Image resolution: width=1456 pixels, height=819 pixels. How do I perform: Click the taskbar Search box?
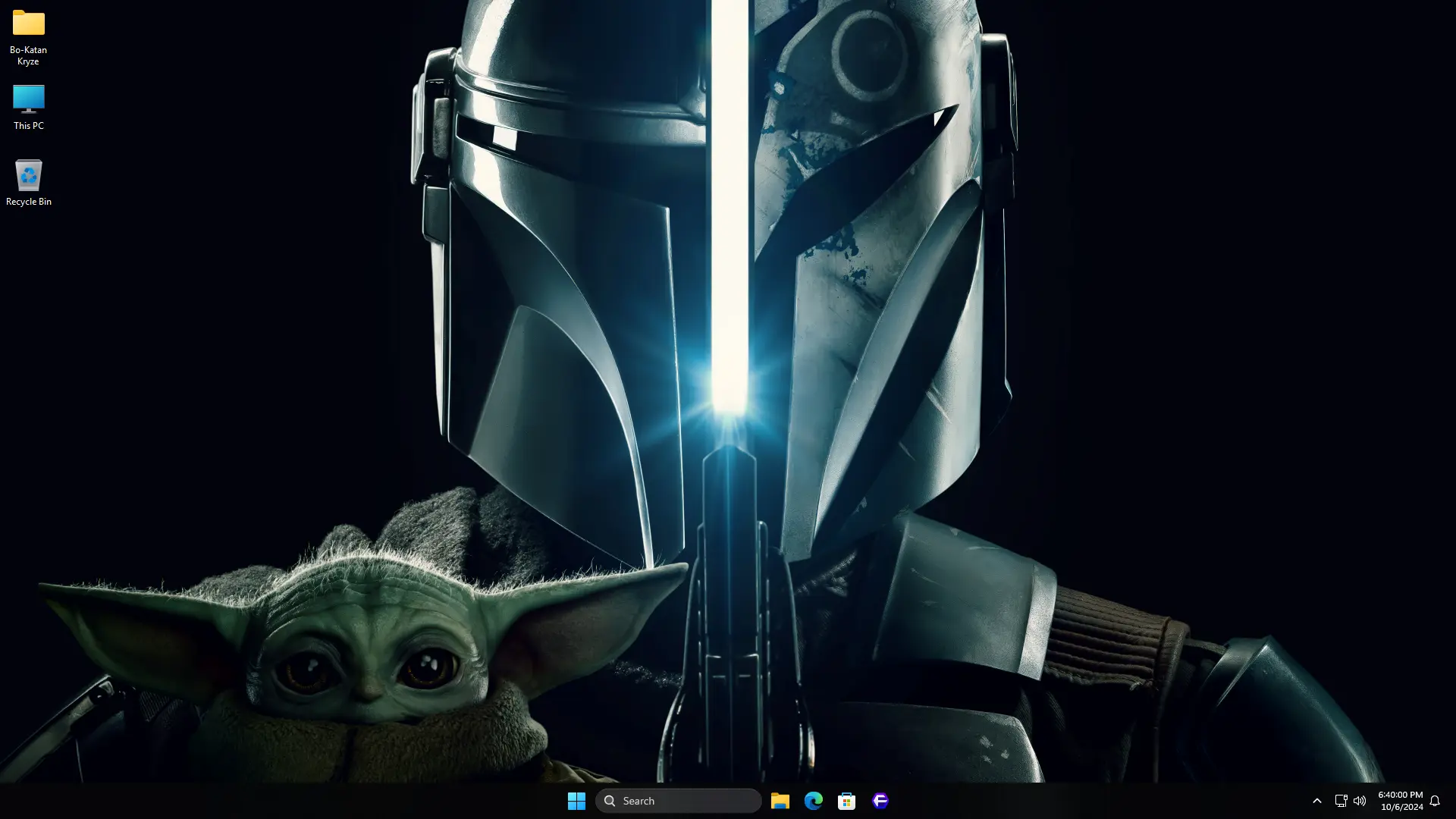pos(678,801)
